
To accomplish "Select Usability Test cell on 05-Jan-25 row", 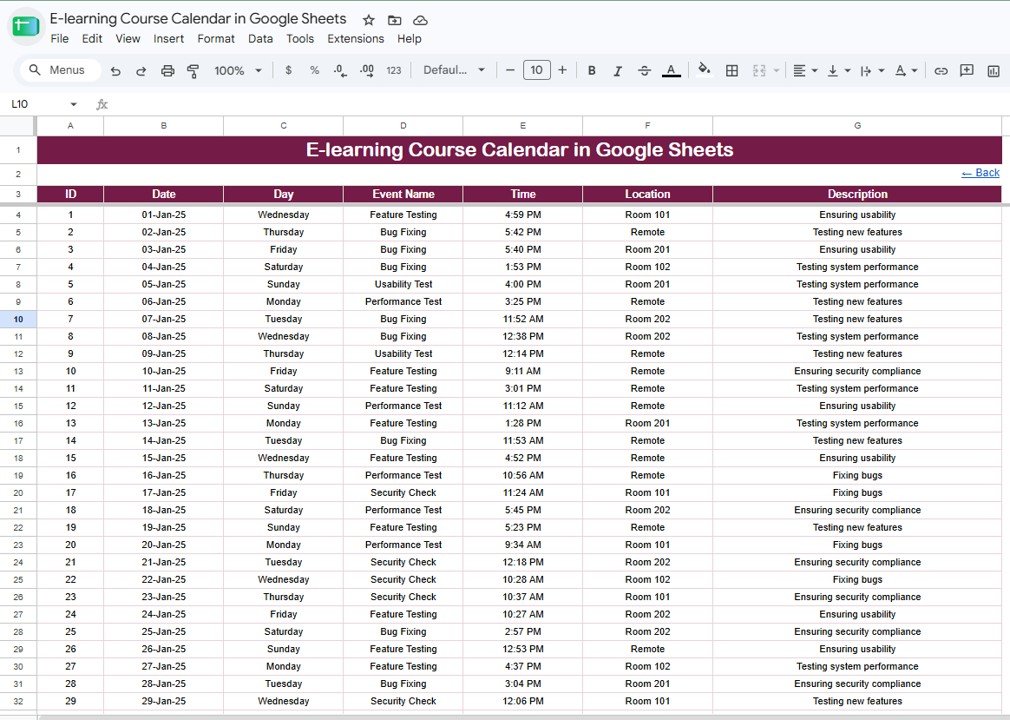I will (403, 284).
